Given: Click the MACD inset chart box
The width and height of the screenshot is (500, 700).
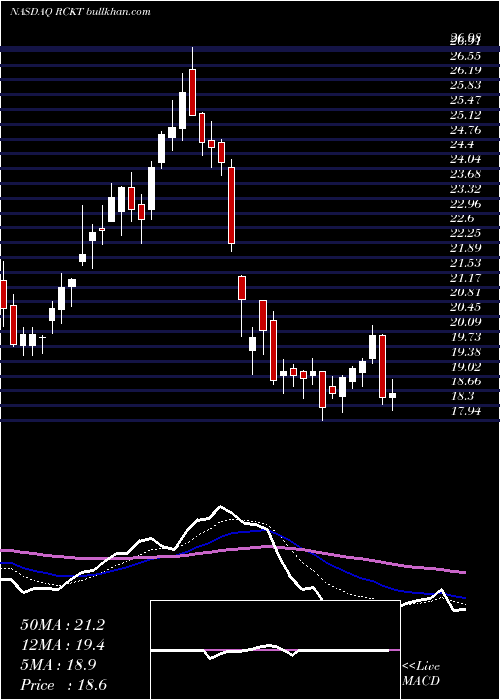Looking at the screenshot, I should tap(275, 650).
